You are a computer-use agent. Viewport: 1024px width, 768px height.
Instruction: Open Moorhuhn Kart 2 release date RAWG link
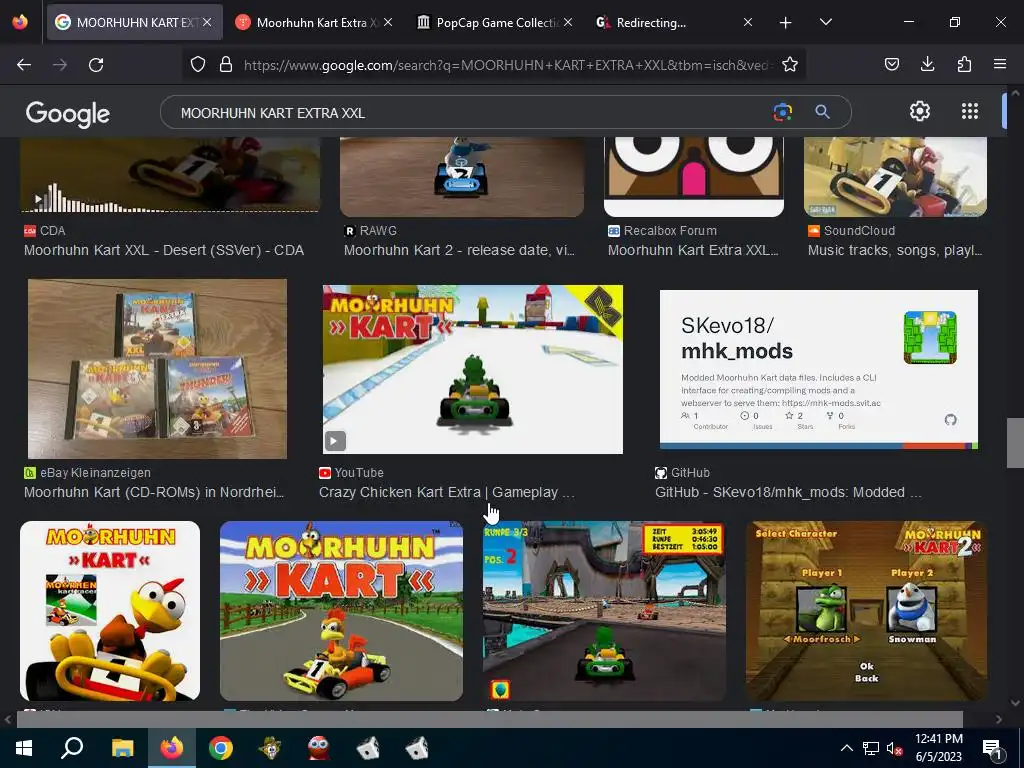click(459, 250)
